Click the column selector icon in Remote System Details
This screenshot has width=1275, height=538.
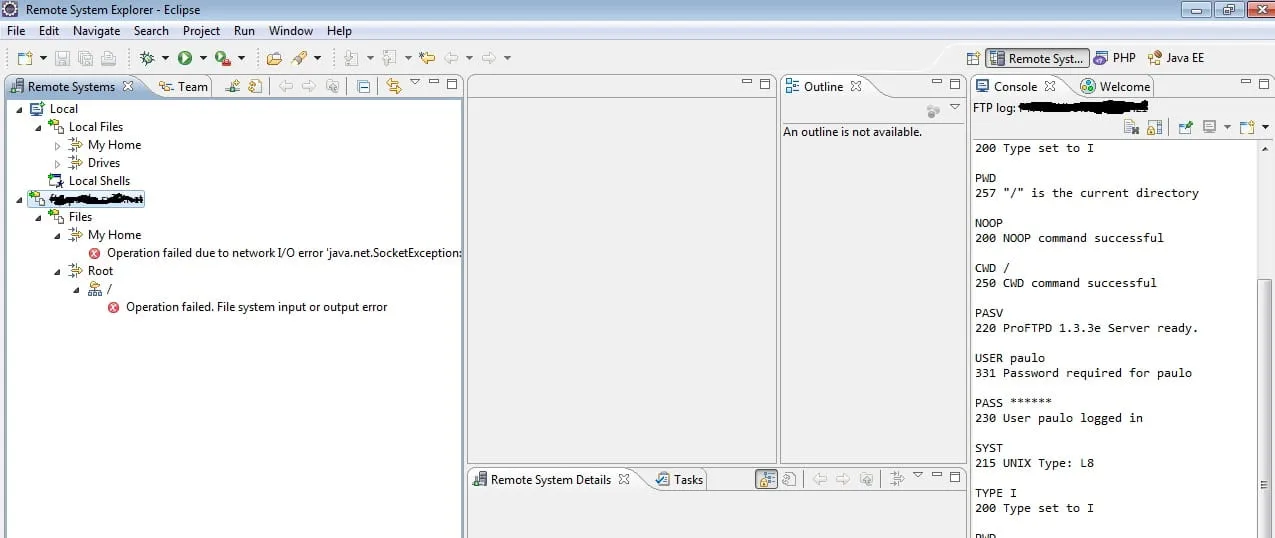(x=897, y=479)
